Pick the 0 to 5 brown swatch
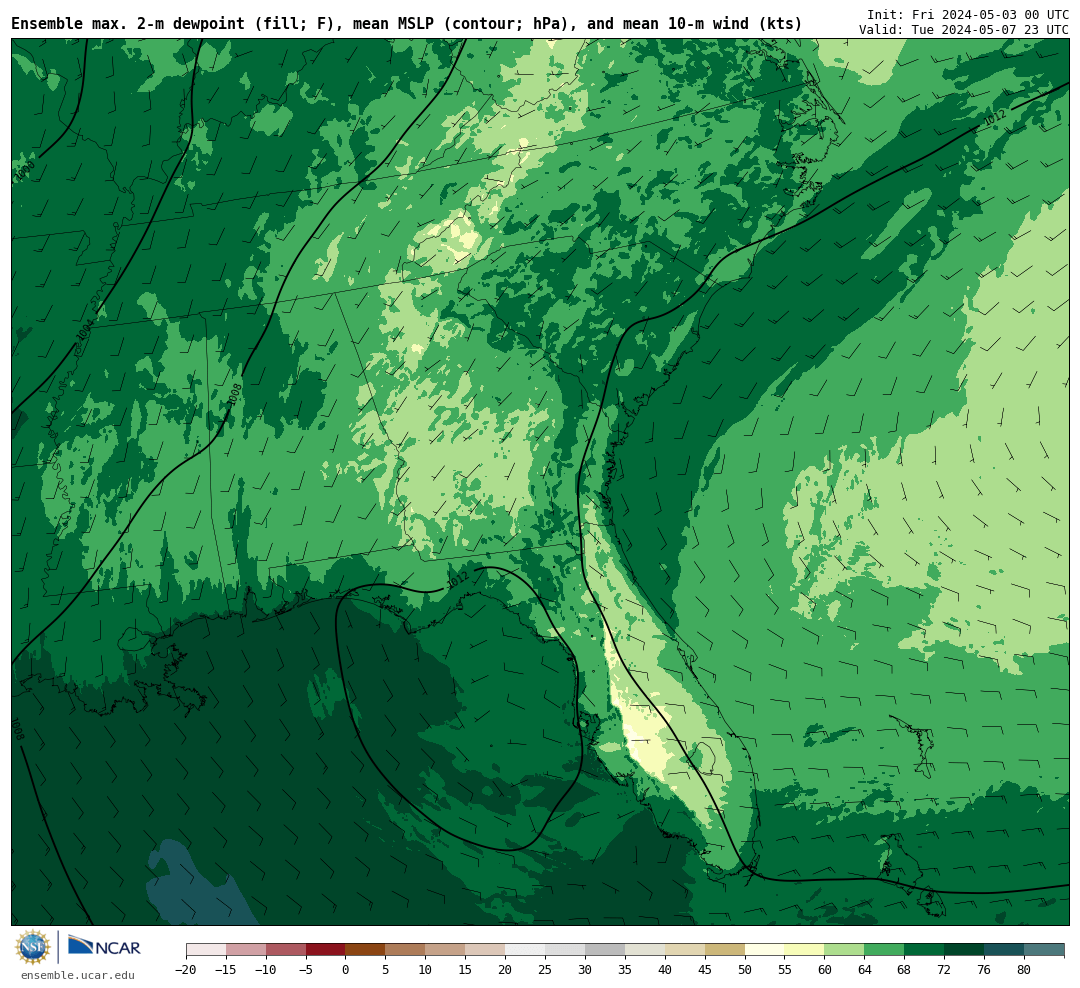 pos(365,950)
